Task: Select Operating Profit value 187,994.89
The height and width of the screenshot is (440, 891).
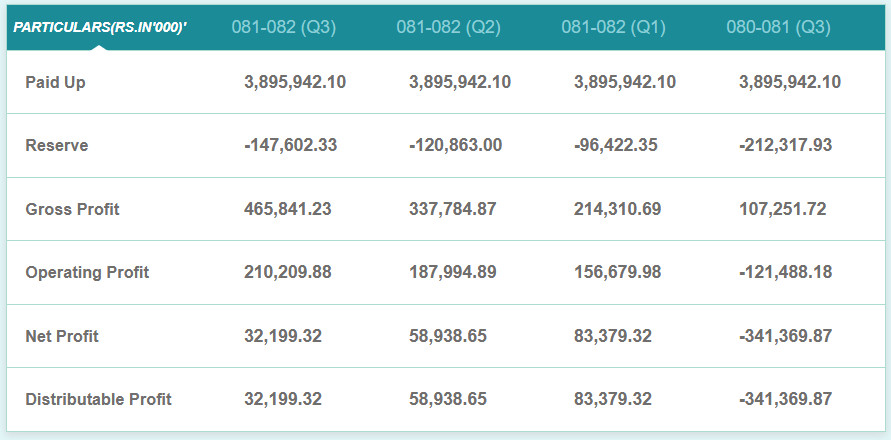Action: click(x=452, y=272)
